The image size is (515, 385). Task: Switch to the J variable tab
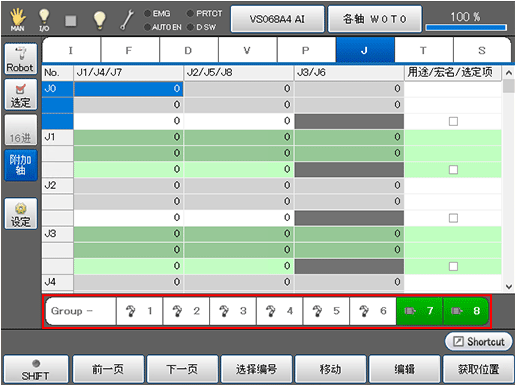365,50
